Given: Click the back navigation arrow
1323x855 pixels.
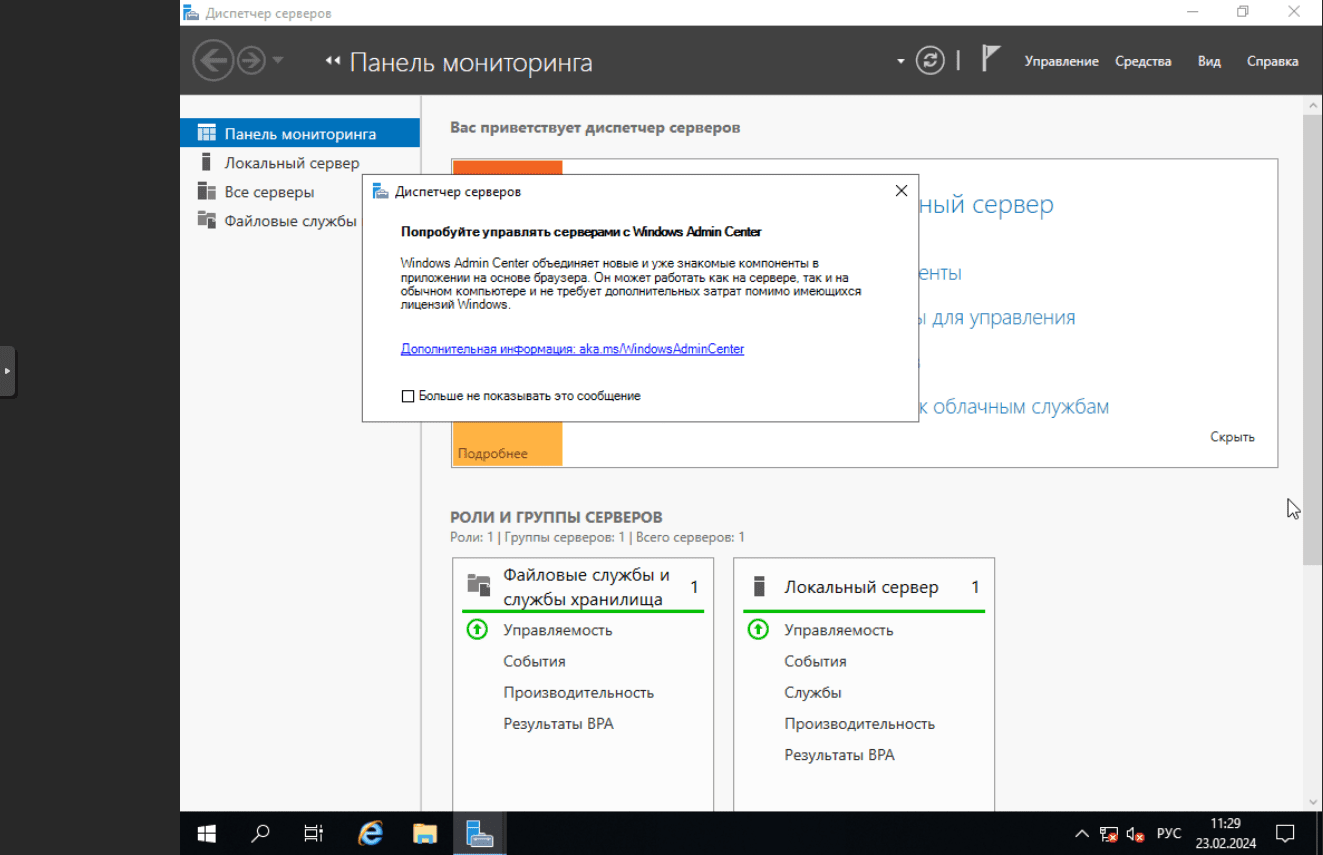Looking at the screenshot, I should click(213, 61).
